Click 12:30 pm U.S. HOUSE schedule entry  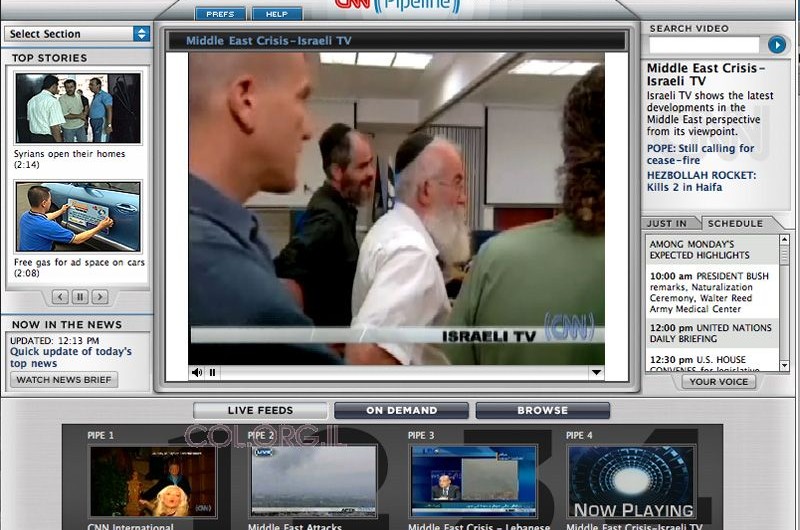tap(711, 362)
